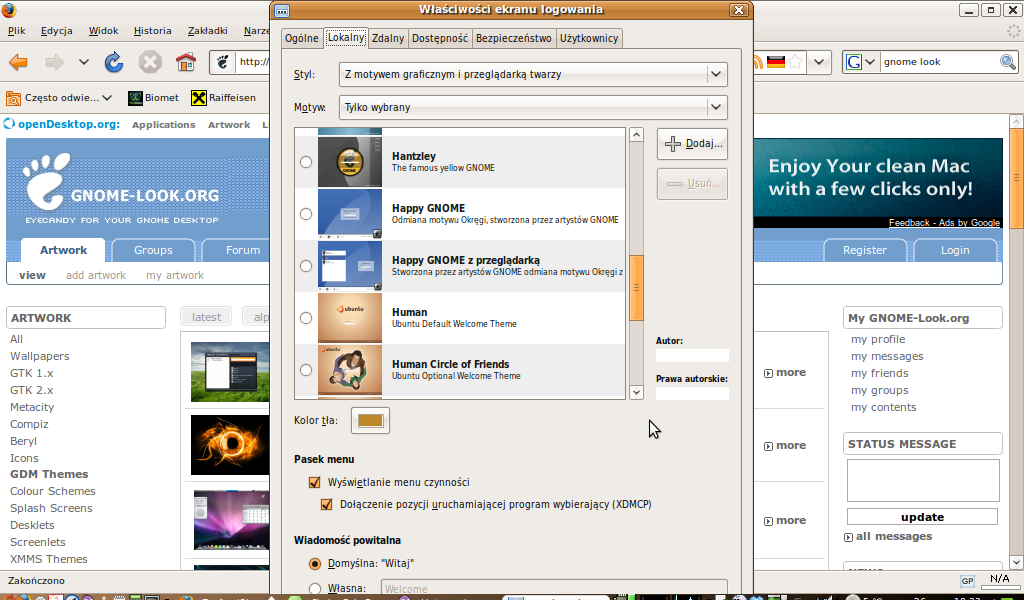The height and width of the screenshot is (600, 1024).
Task: Click the GNOME foot site icon in address bar
Action: (223, 62)
